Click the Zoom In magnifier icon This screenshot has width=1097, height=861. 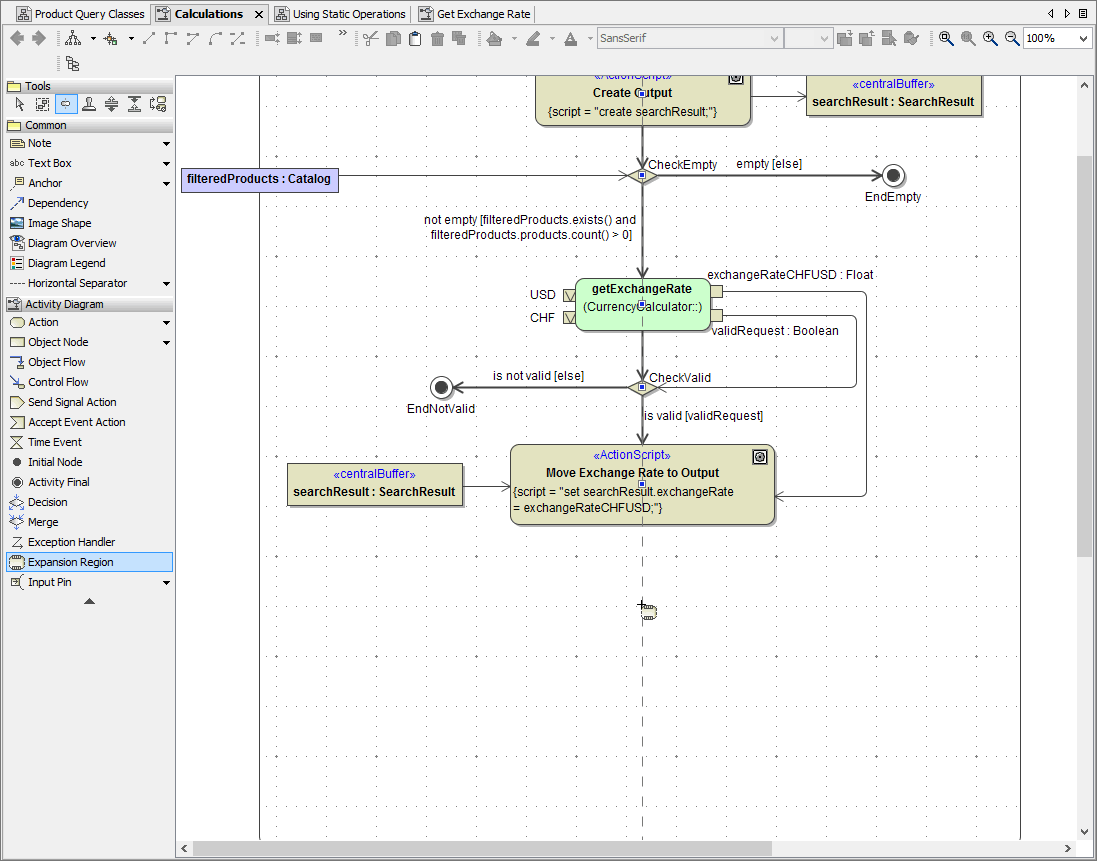[x=990, y=38]
